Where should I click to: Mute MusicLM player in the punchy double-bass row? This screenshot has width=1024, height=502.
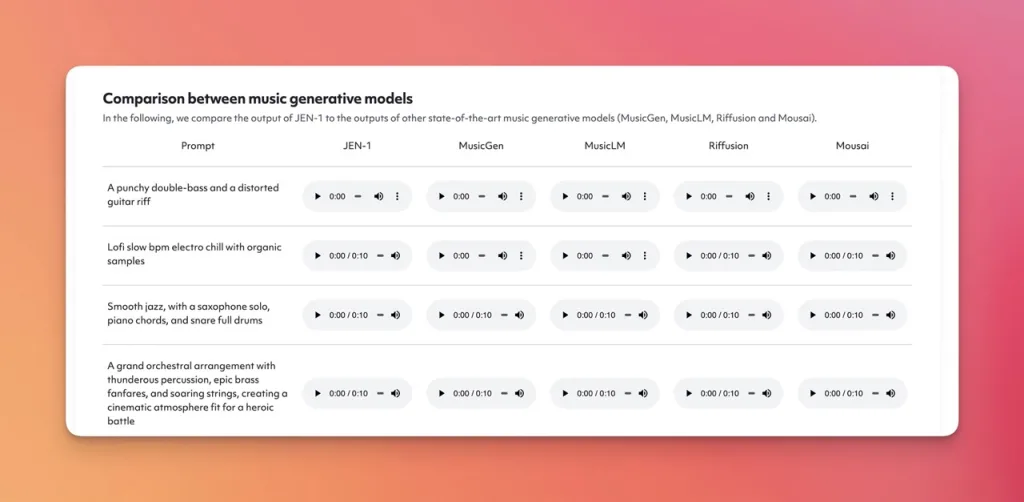tap(626, 197)
